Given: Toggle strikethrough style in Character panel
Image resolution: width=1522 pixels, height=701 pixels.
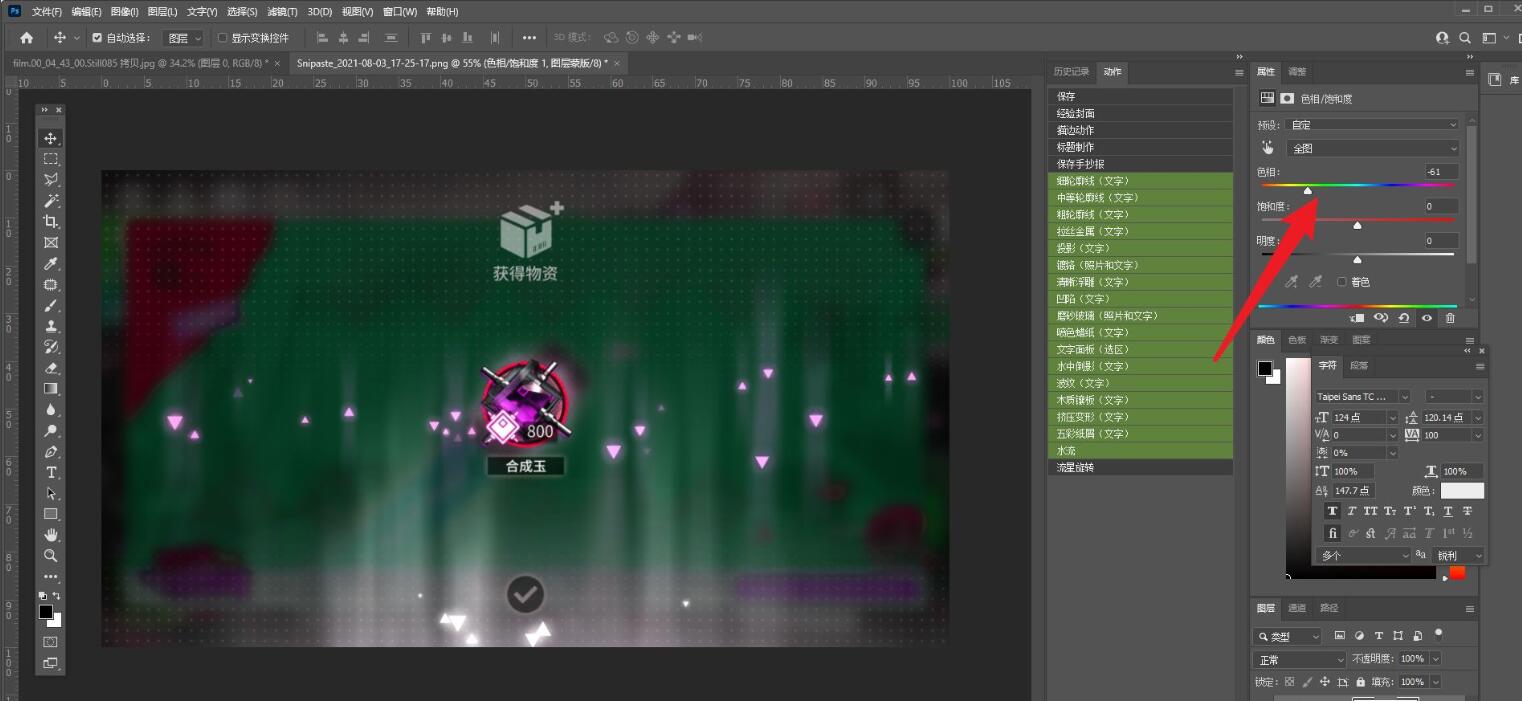Looking at the screenshot, I should tap(1467, 511).
